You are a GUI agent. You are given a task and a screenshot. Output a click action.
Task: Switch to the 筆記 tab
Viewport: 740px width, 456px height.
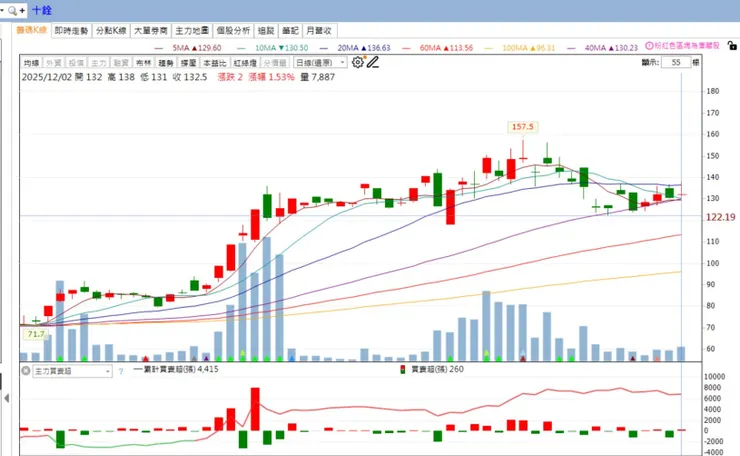(290, 31)
